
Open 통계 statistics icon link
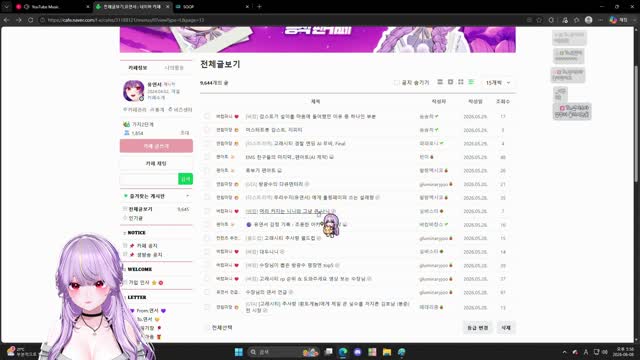pyautogui.click(x=157, y=110)
